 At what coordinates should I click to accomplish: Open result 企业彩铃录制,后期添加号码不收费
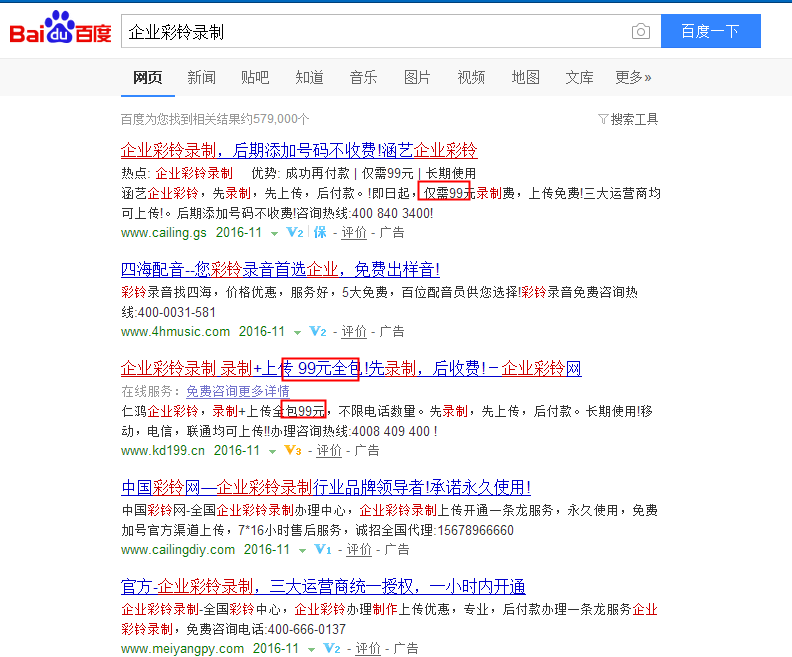pos(299,150)
